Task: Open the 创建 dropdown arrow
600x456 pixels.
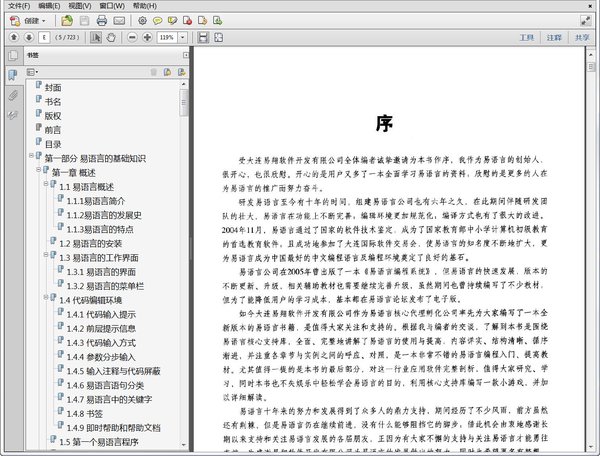Action: [x=44, y=21]
